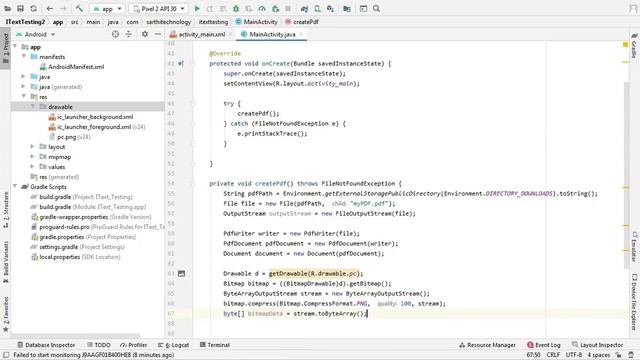Screen dimensions: 640x360
Task: Collapse all in the Project panel
Action: click(x=129, y=34)
